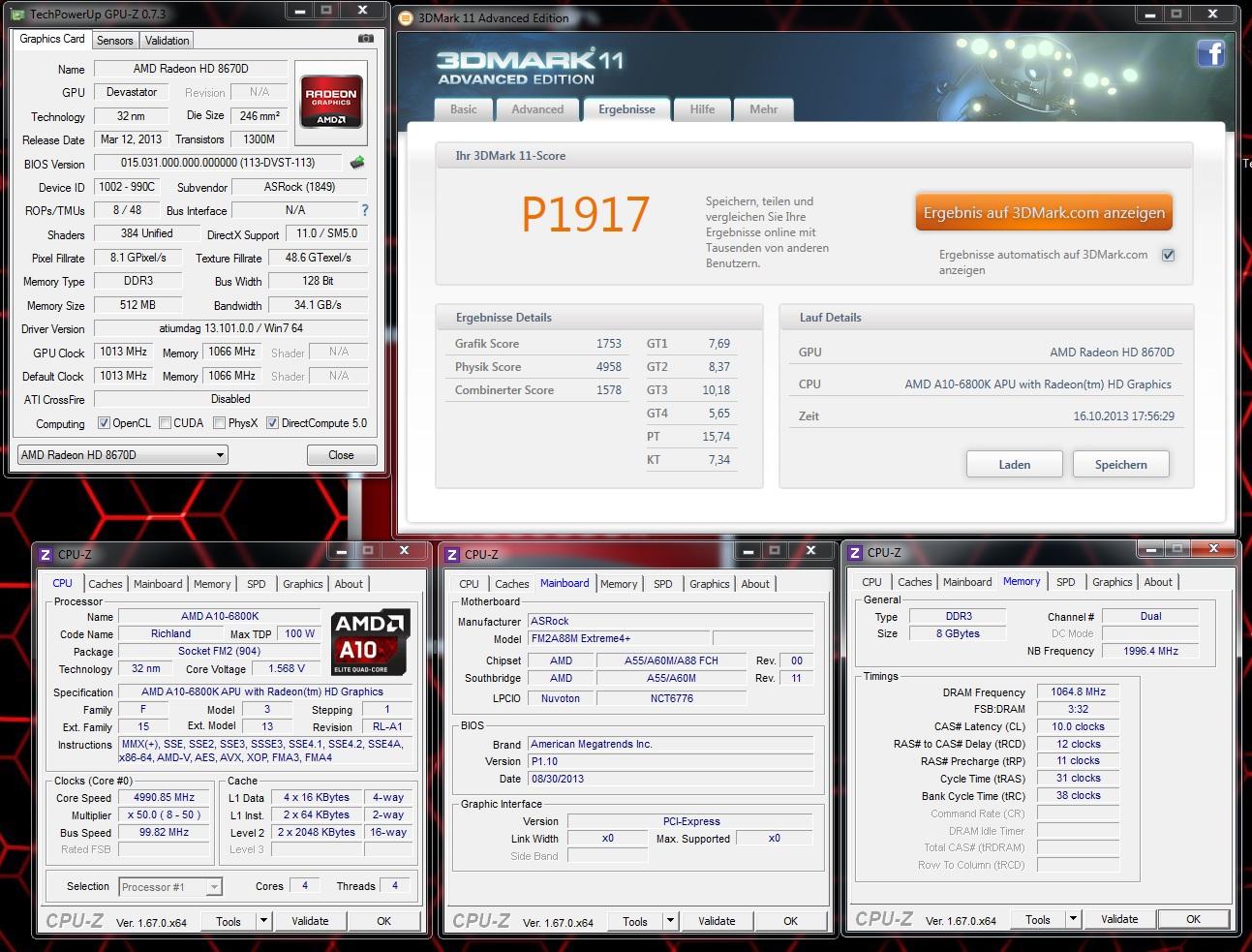Select the Ergebnisse tab in 3DMark 11

click(x=626, y=109)
